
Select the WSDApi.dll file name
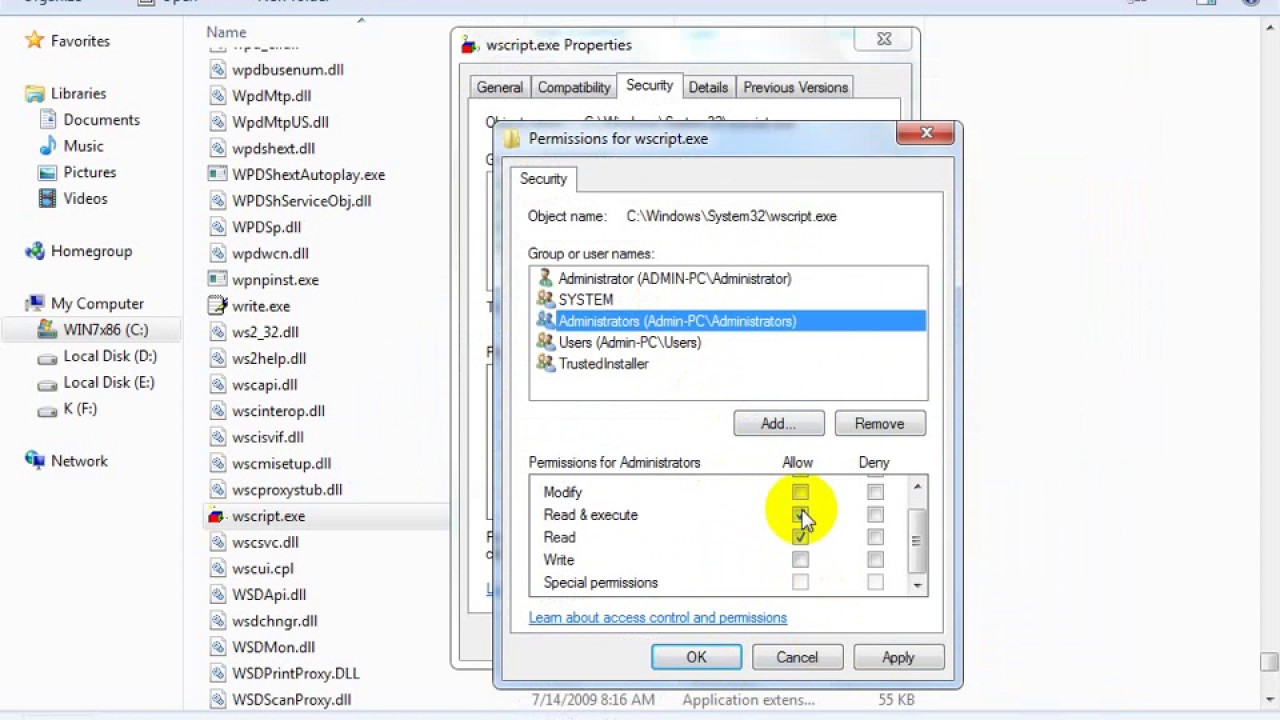pos(269,594)
